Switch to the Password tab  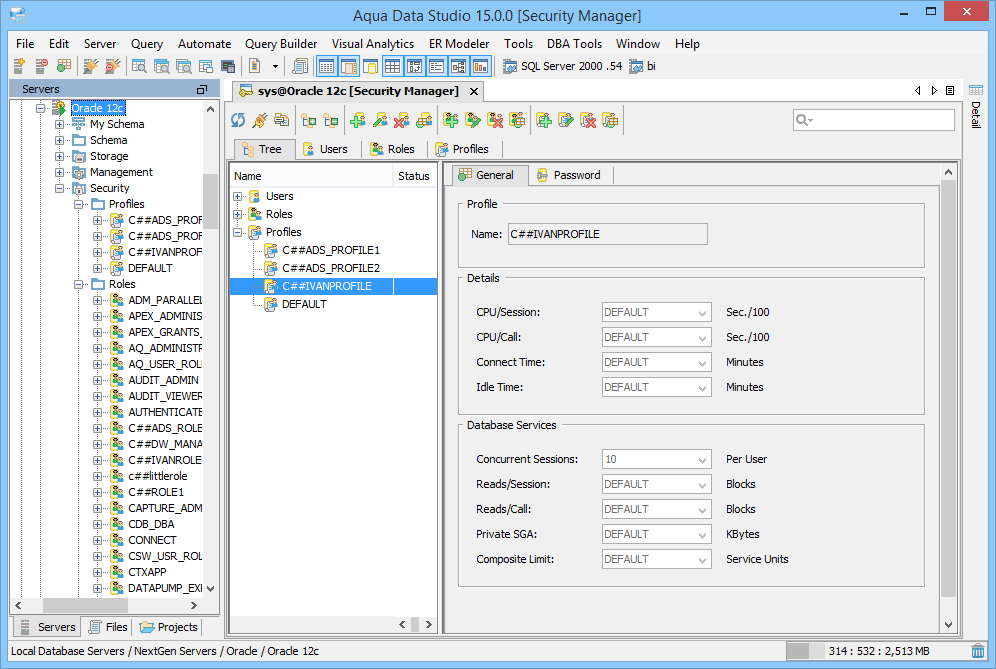coord(569,175)
